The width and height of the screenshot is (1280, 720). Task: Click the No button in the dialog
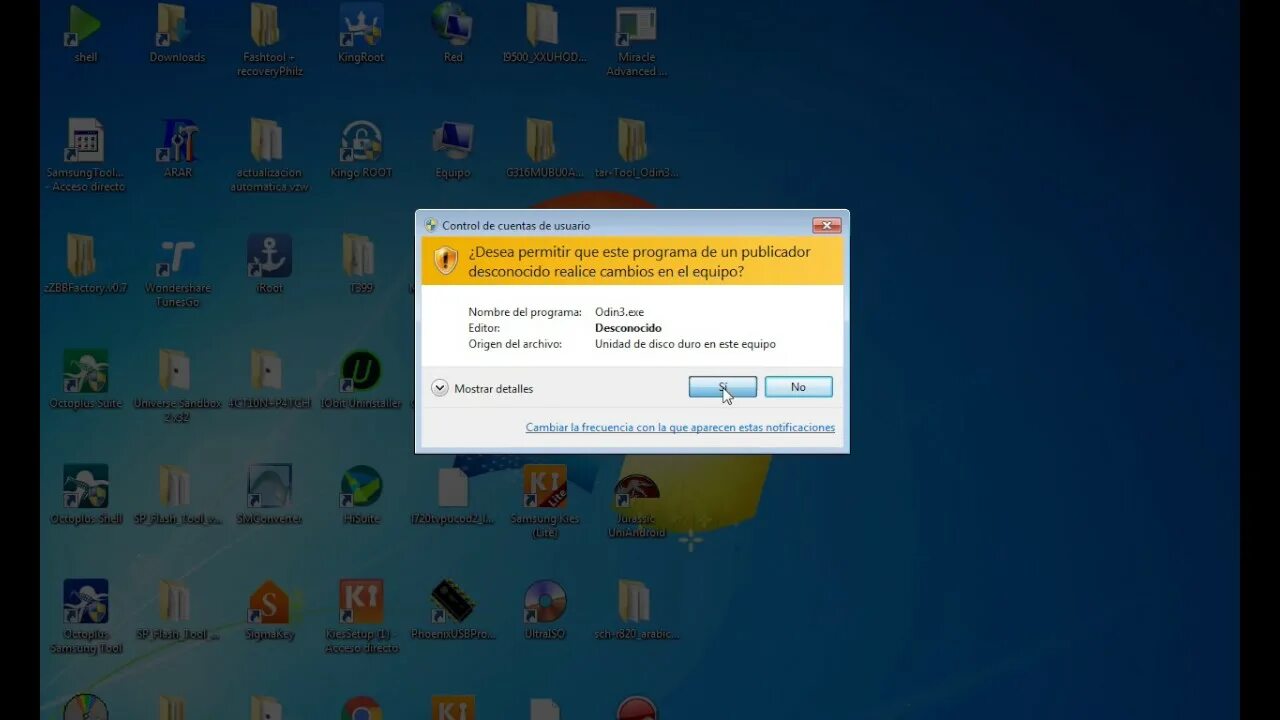(798, 387)
